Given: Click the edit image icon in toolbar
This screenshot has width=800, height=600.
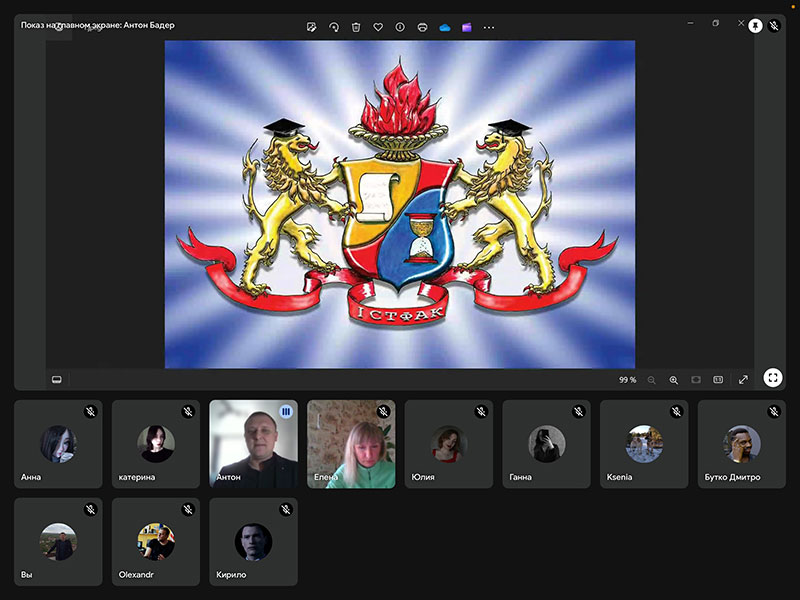Looking at the screenshot, I should [312, 27].
